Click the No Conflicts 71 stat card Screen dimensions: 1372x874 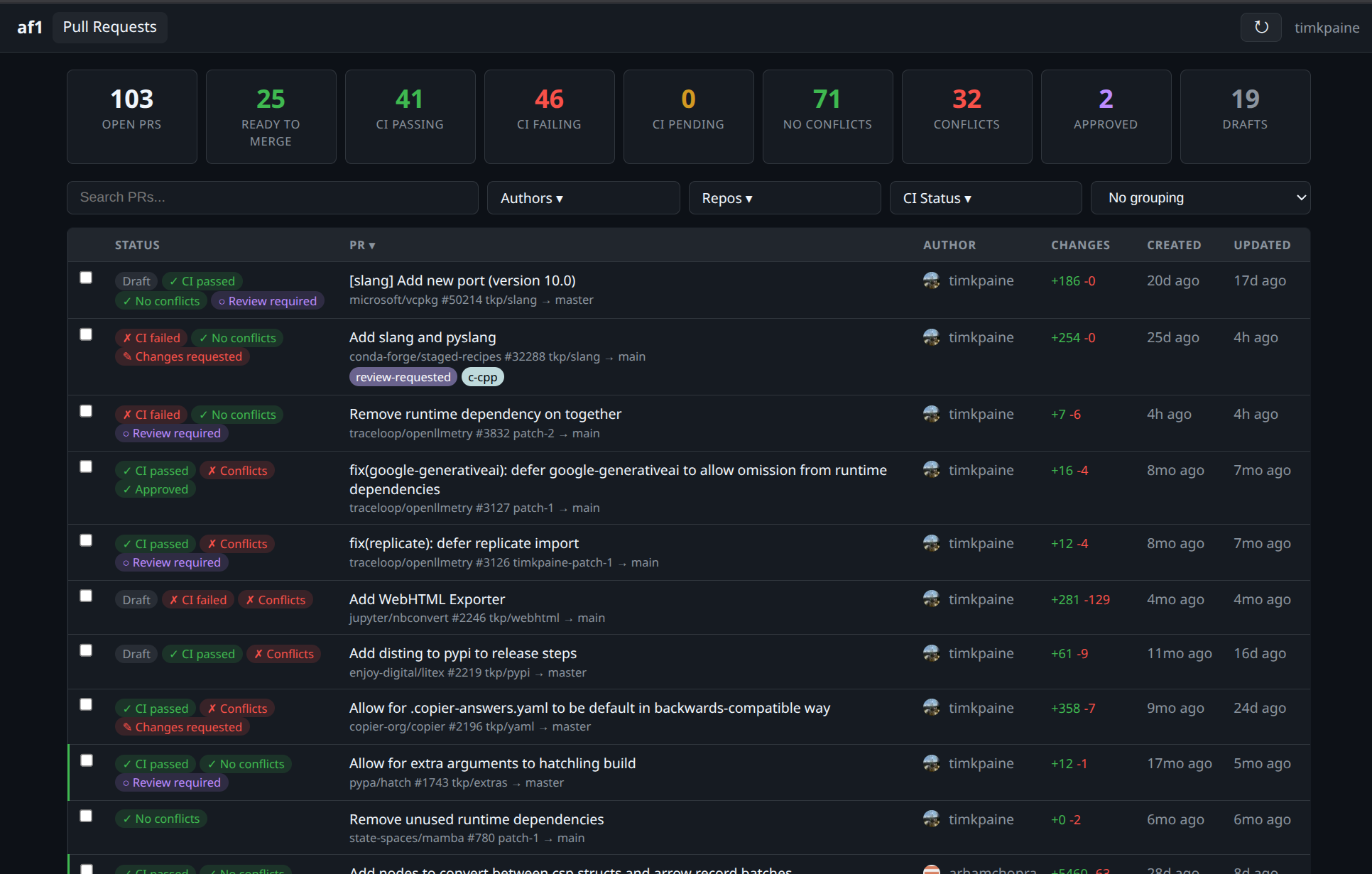pos(827,116)
